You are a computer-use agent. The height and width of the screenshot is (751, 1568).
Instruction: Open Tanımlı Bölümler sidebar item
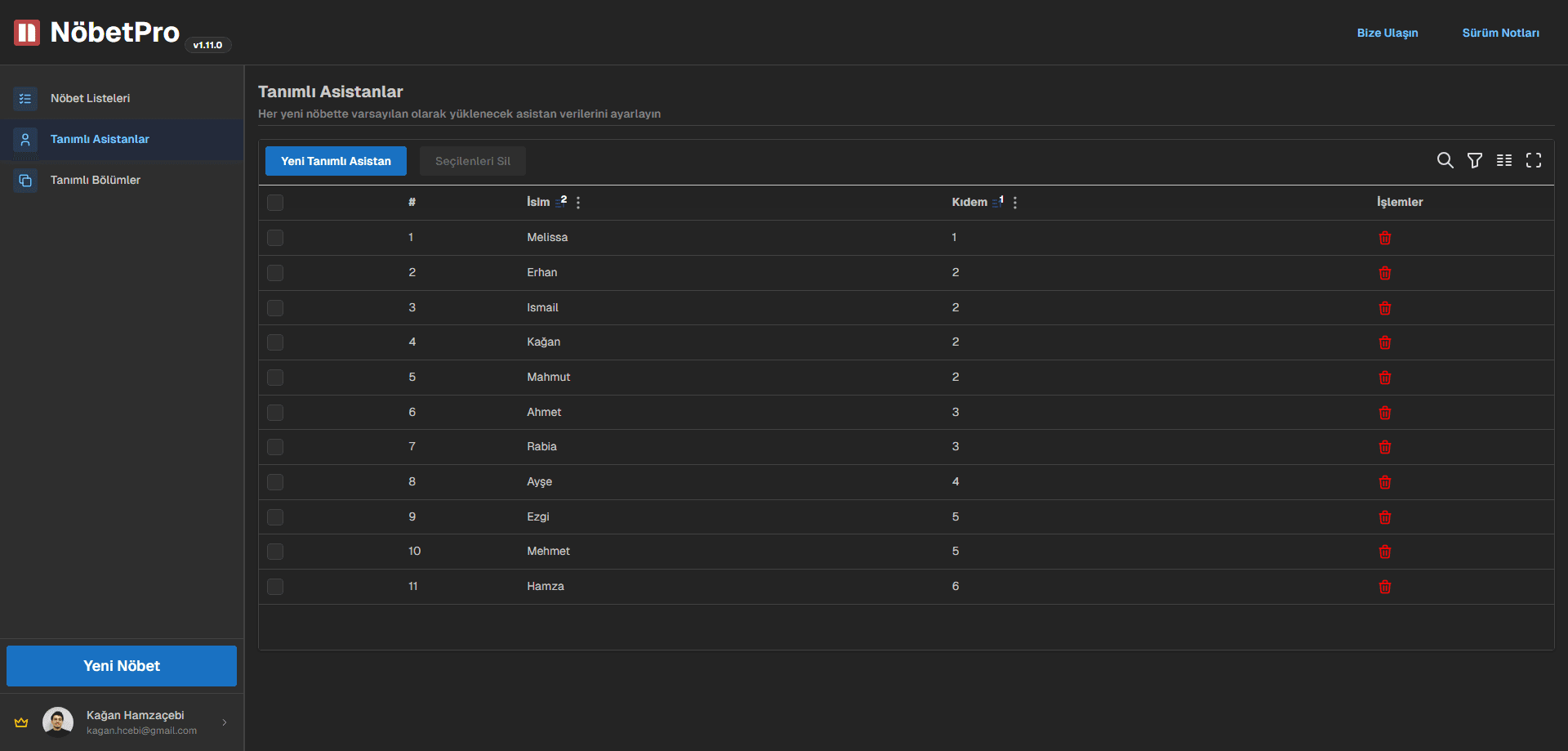point(95,180)
